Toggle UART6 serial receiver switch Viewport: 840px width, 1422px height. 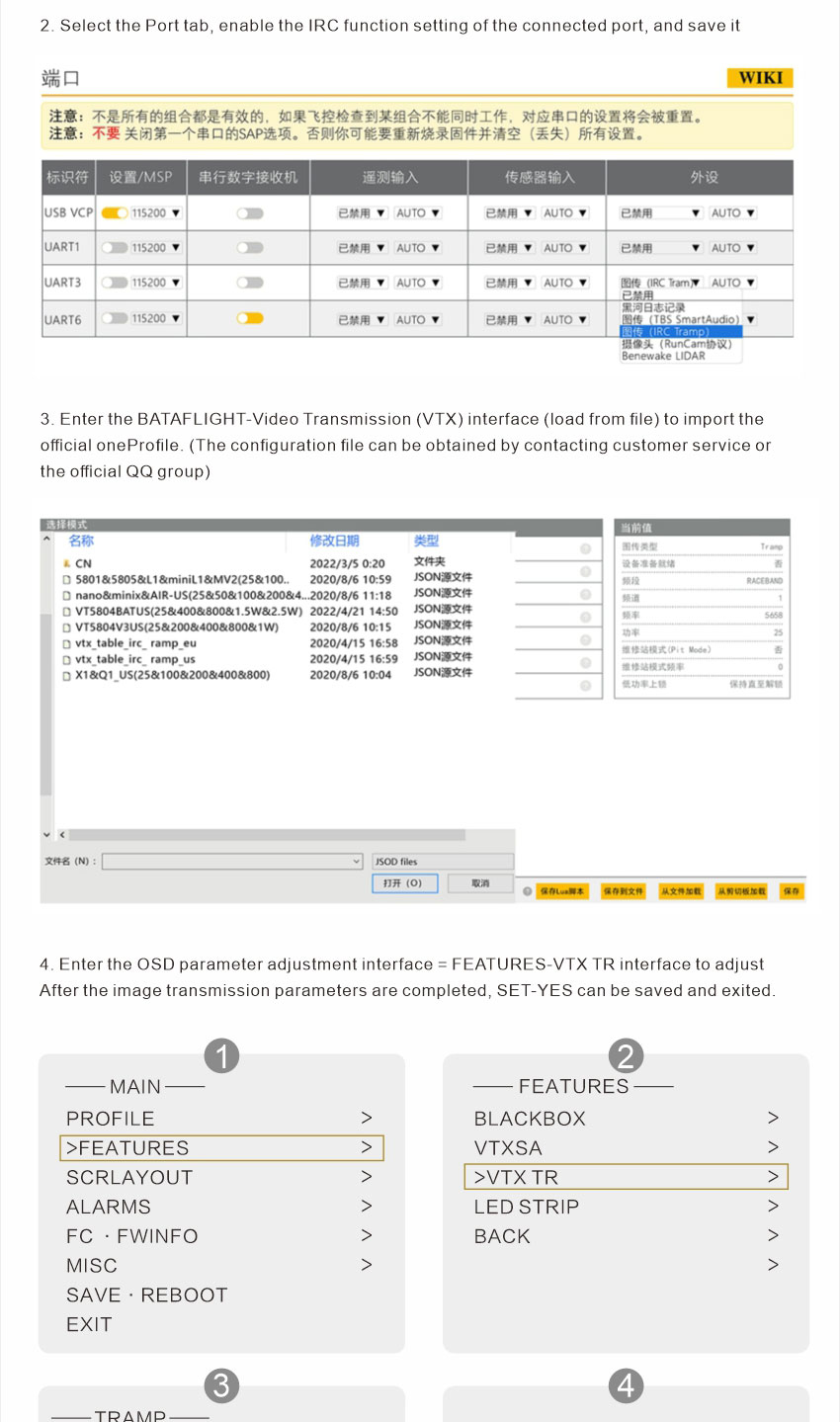click(x=250, y=318)
